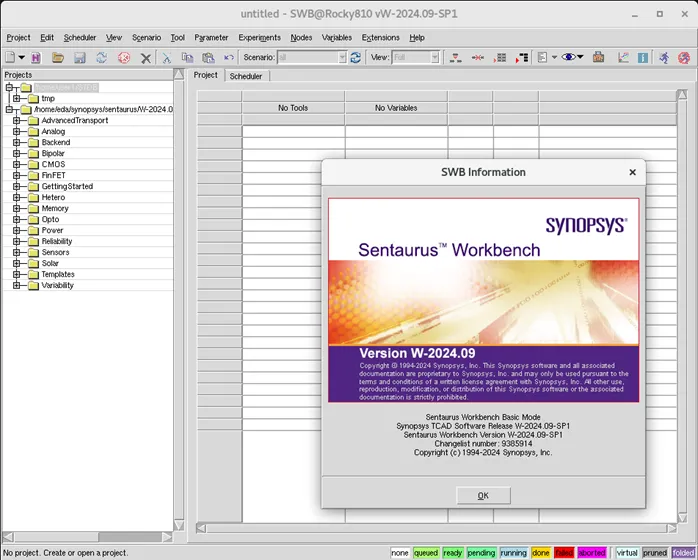This screenshot has width=698, height=560.
Task: Expand the AdvancedTransport folder
Action: pos(16,120)
